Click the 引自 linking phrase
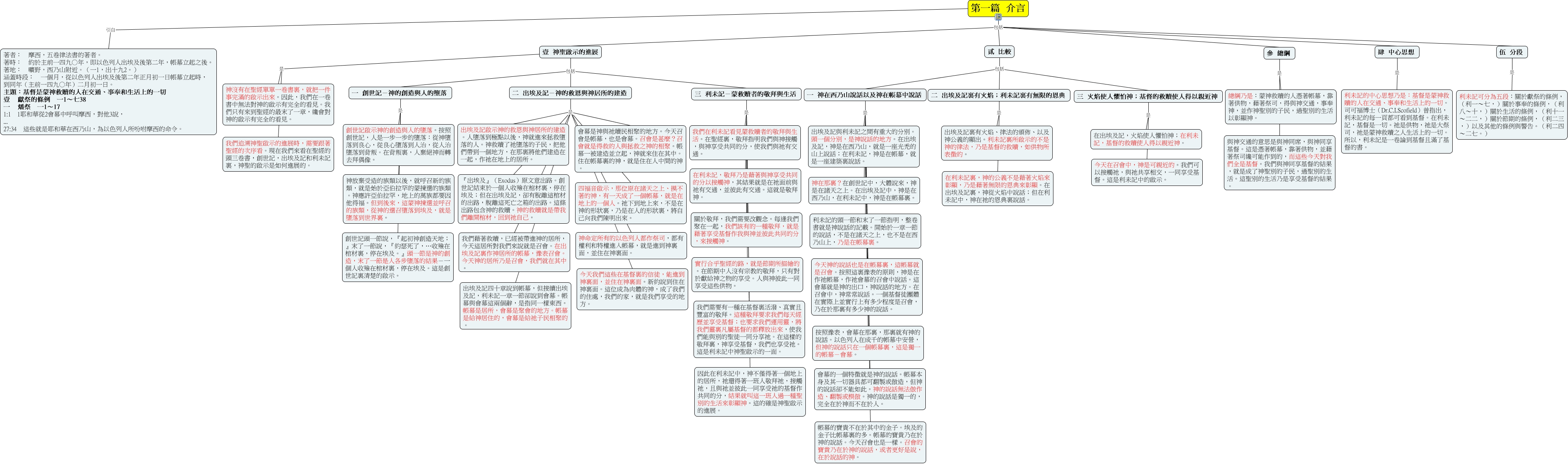The height and width of the screenshot is (464, 1568). [110, 29]
